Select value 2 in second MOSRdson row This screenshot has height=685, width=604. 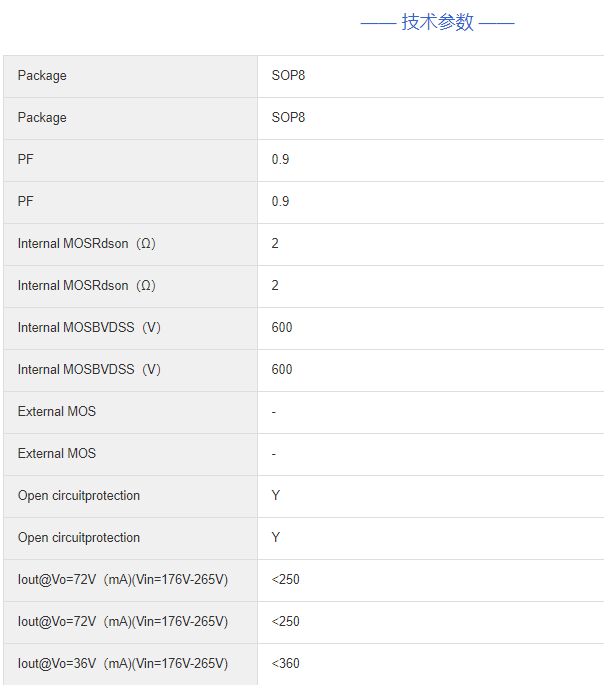tap(275, 286)
